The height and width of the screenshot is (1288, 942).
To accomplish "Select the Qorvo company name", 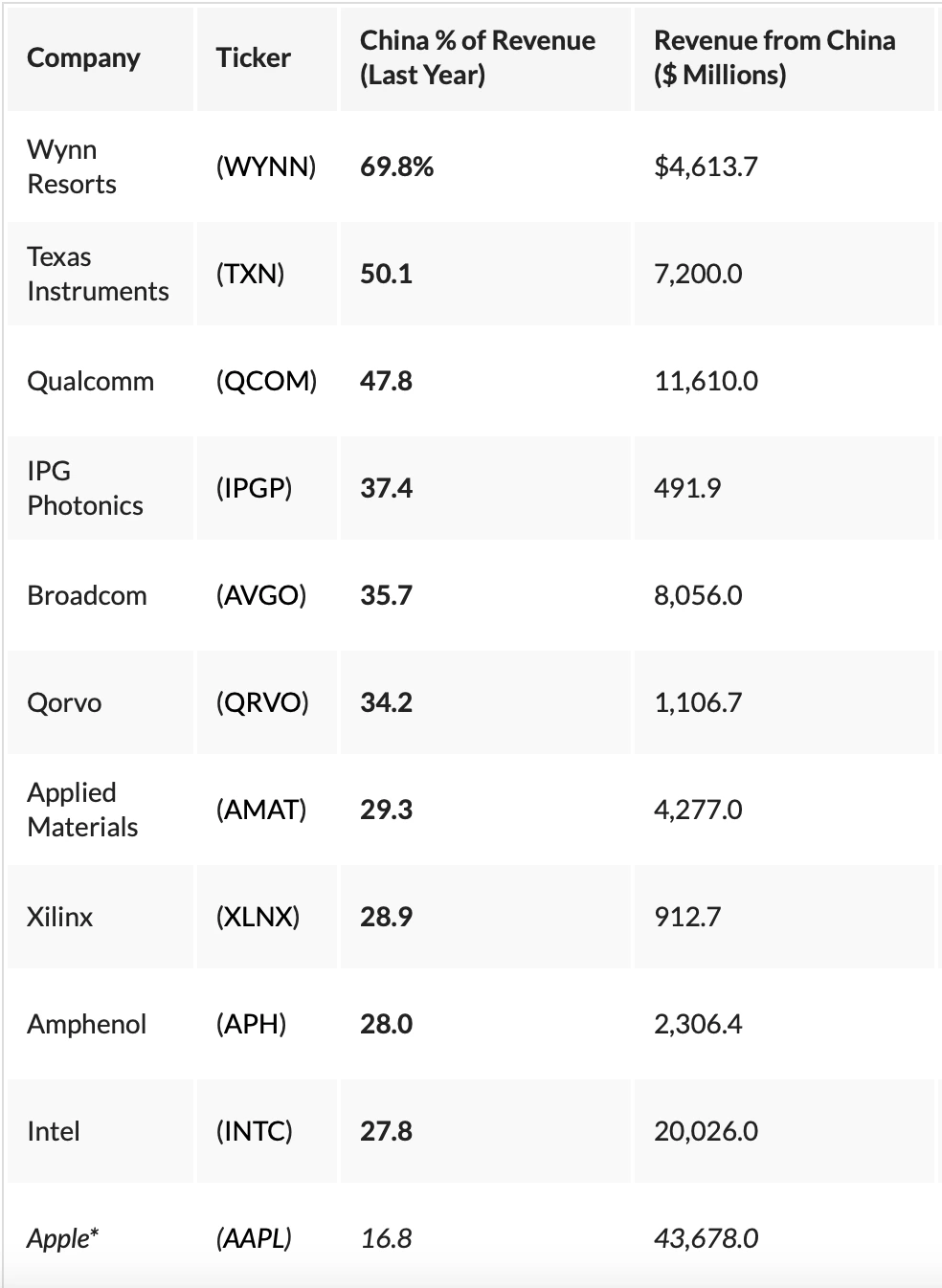I will pyautogui.click(x=64, y=702).
